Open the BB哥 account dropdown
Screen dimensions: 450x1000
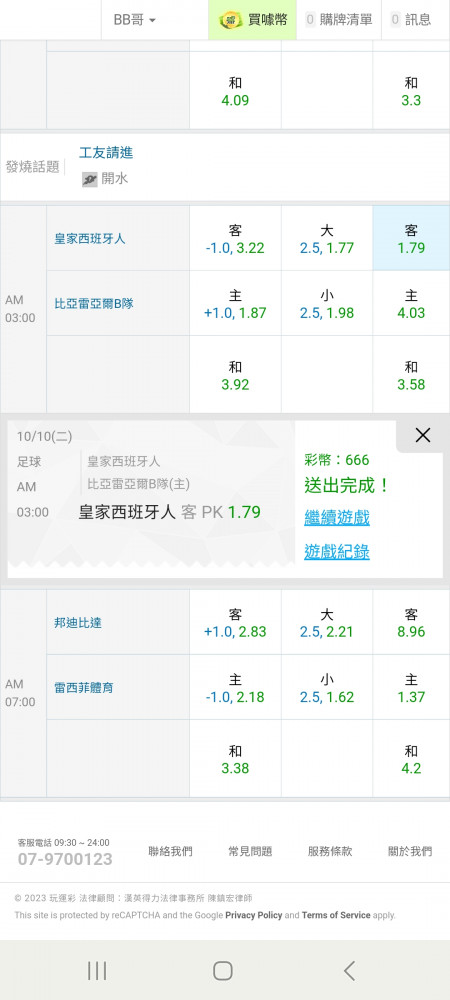click(x=134, y=20)
